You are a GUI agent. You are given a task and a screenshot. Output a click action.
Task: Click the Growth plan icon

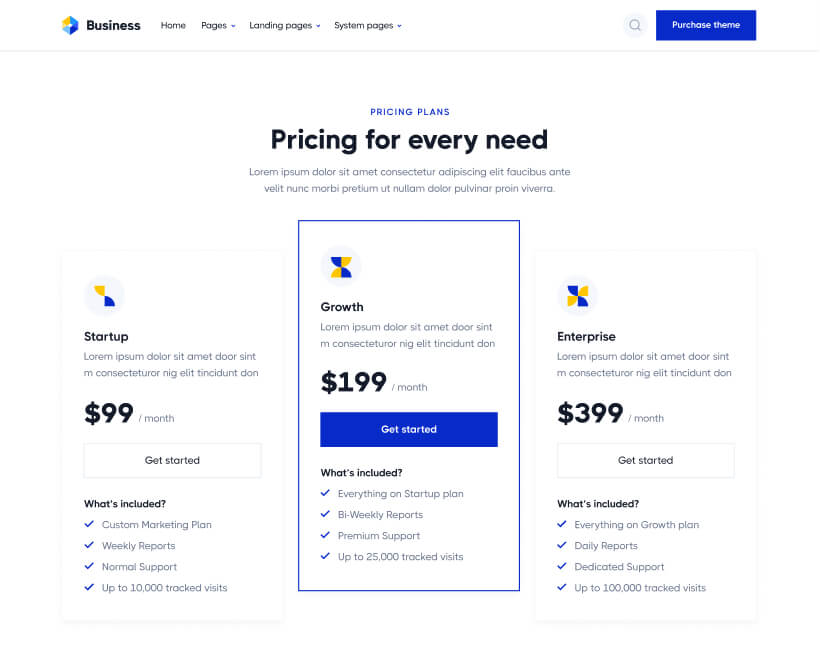341,266
